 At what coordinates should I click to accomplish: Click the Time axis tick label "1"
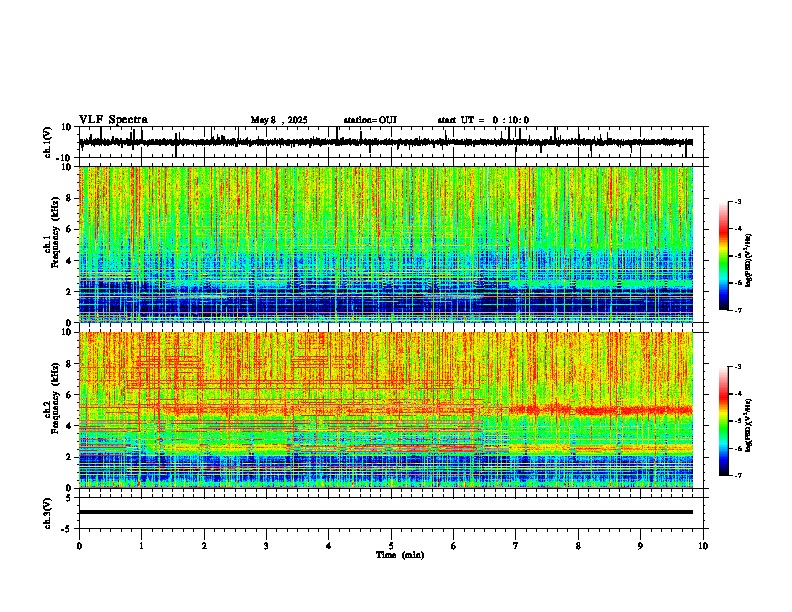pos(141,546)
